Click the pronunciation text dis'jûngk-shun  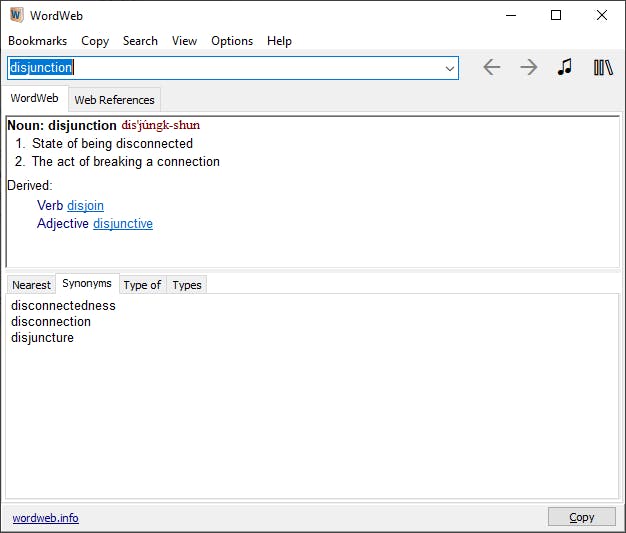160,125
